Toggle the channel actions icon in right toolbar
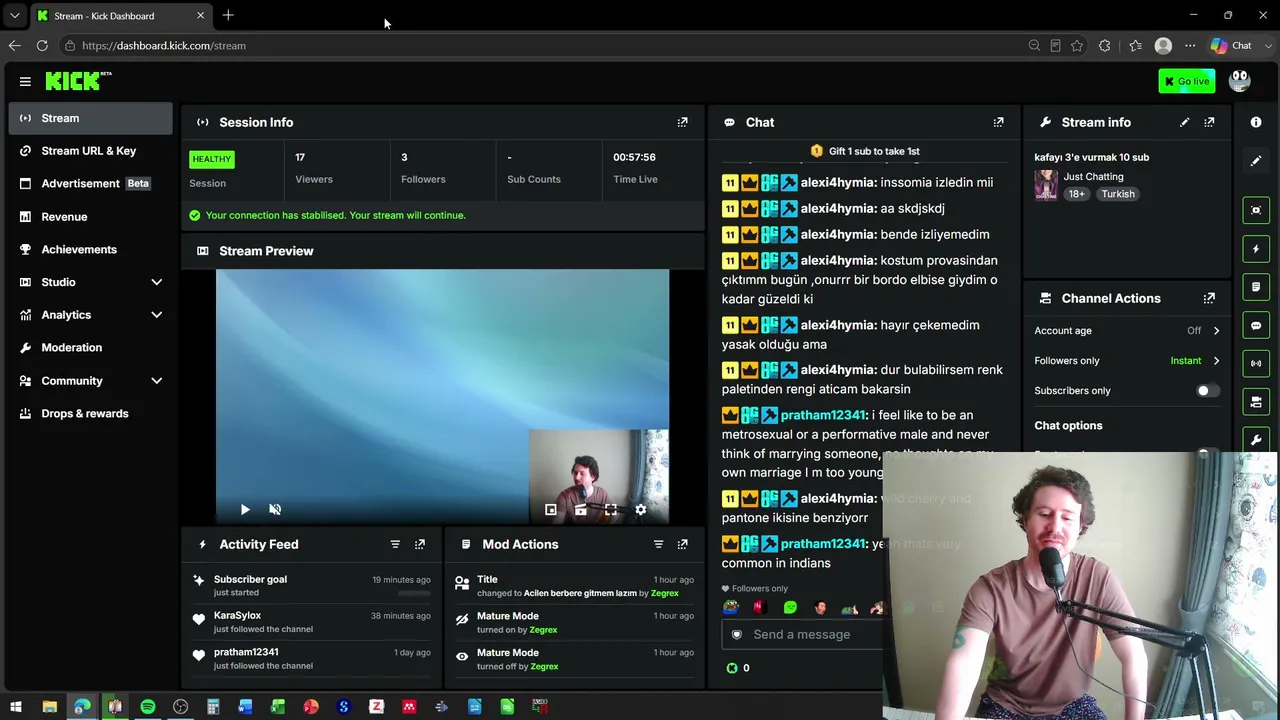 pyautogui.click(x=1256, y=402)
